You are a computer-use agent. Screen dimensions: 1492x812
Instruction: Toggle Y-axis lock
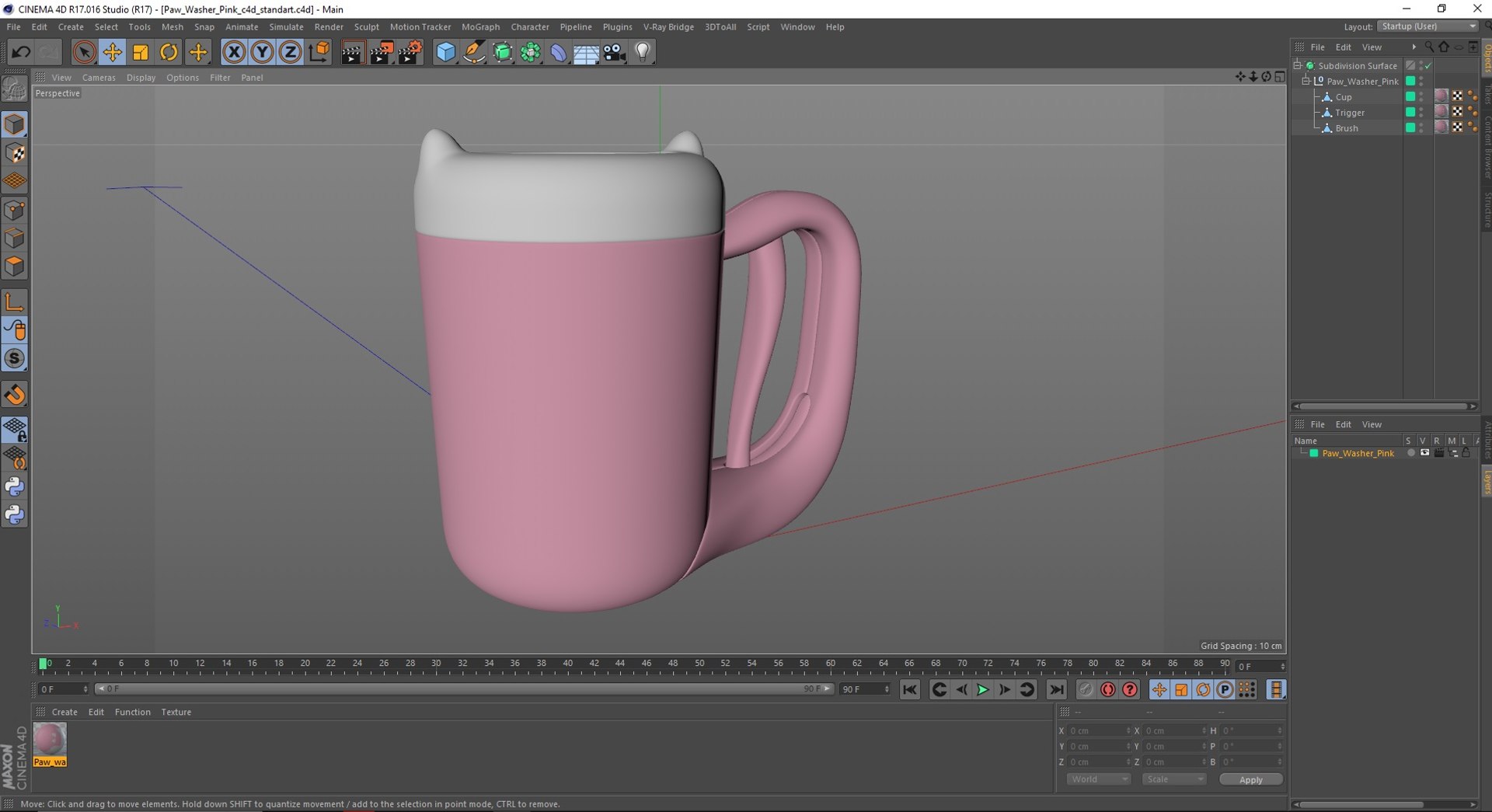262,52
